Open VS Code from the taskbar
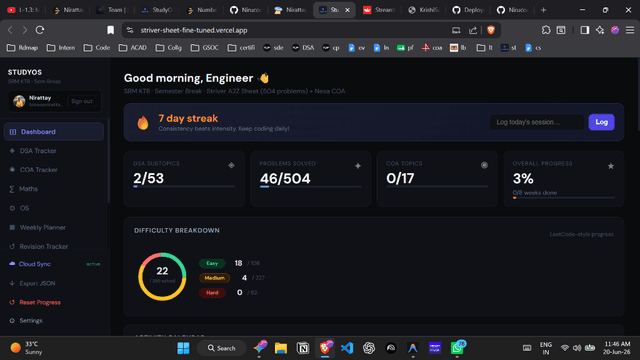The height and width of the screenshot is (360, 640). pos(347,348)
